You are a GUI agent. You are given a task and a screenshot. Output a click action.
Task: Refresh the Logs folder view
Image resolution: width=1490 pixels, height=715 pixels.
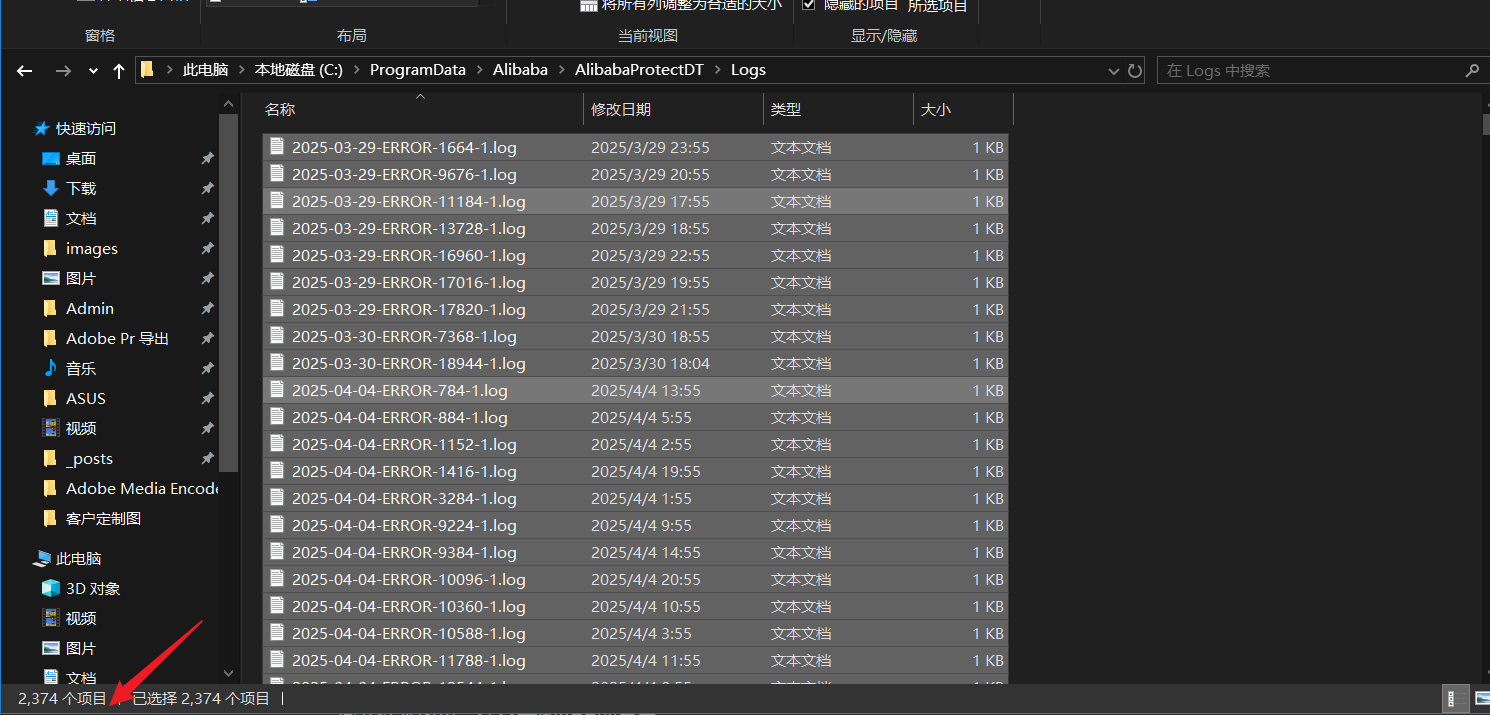click(1135, 71)
